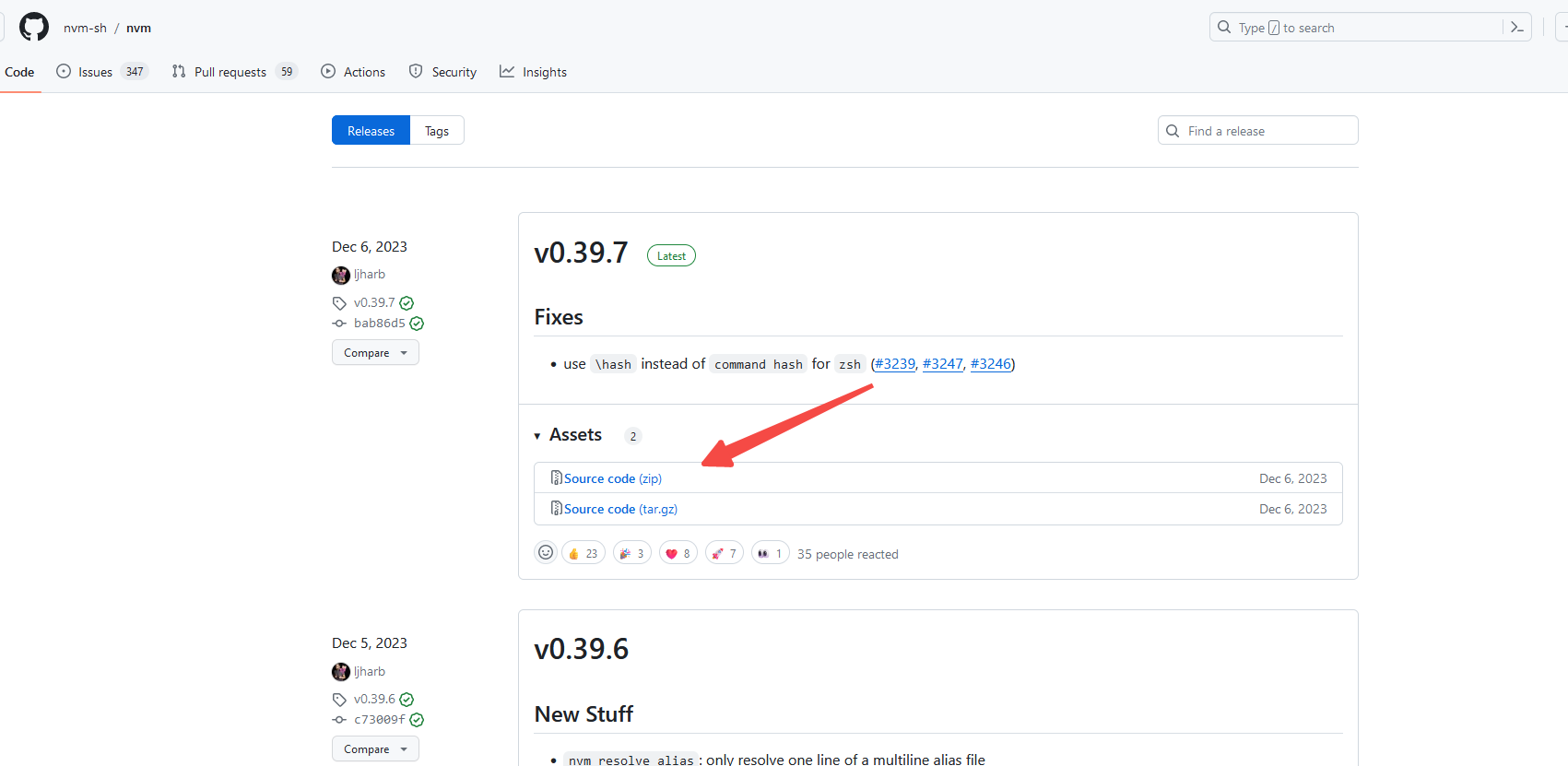Toggle the eyes reaction with 1

(x=771, y=553)
